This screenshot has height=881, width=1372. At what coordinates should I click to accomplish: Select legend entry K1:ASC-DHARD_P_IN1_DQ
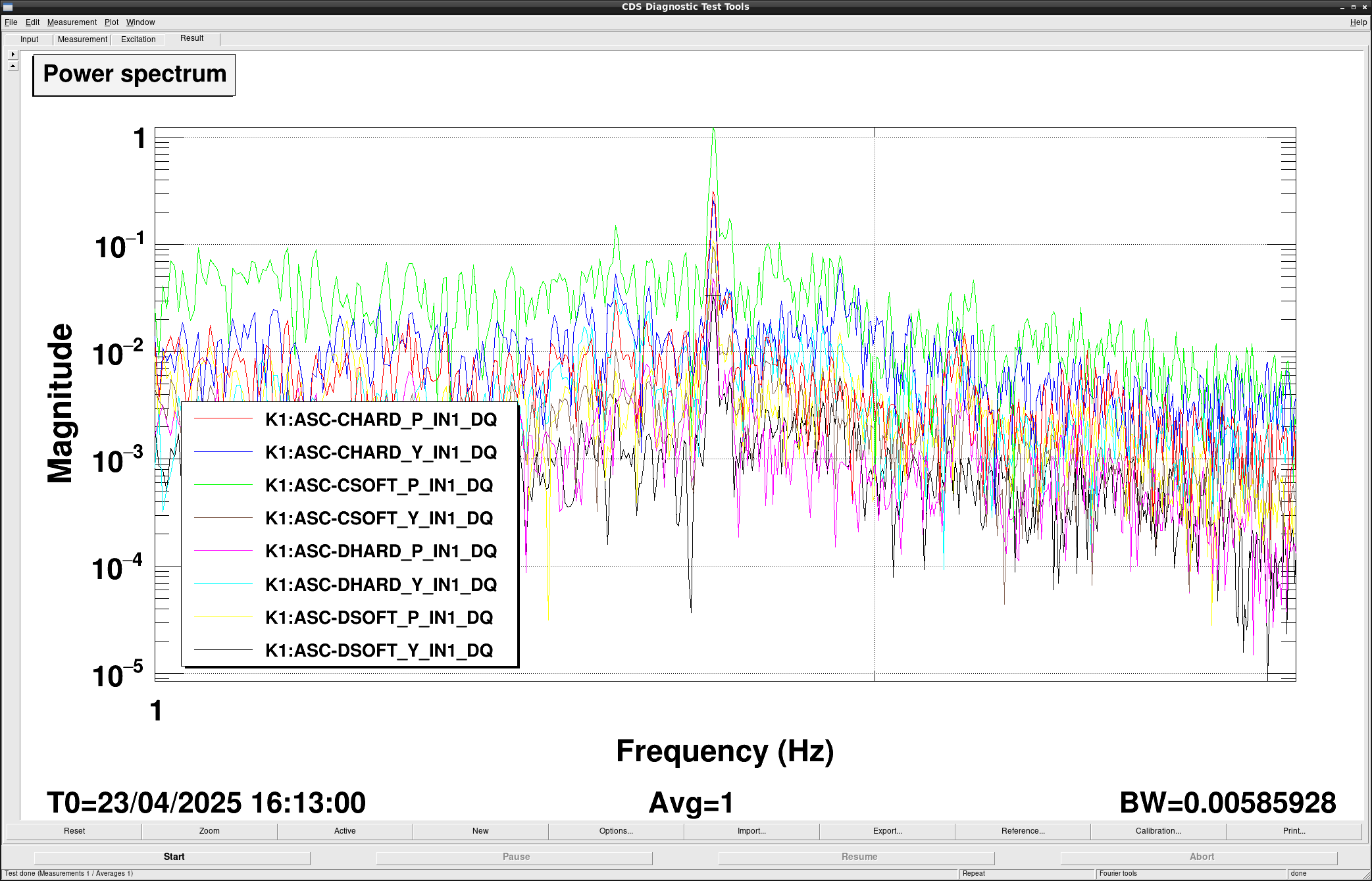point(381,551)
